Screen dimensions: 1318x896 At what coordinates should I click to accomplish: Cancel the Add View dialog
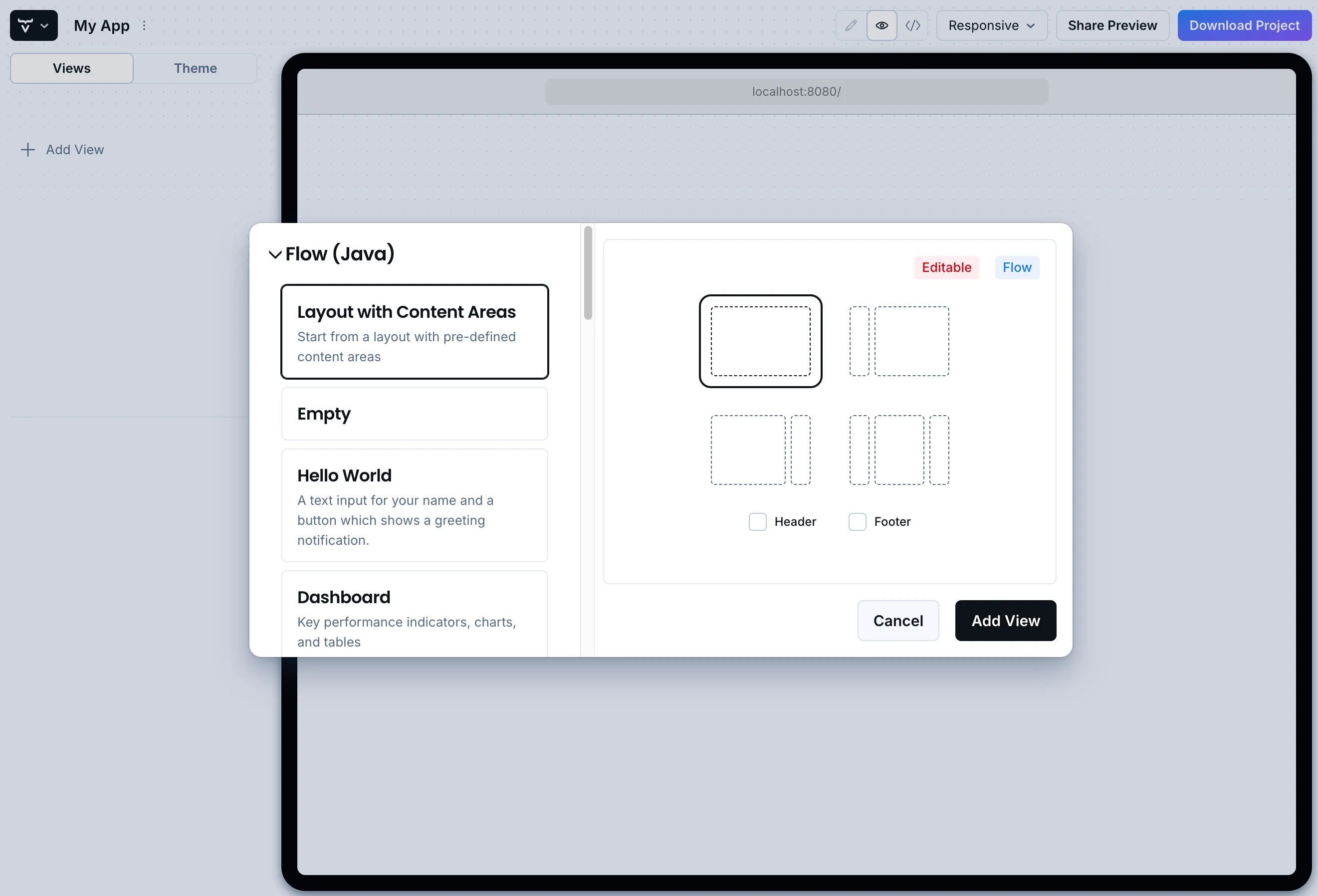[x=898, y=621]
